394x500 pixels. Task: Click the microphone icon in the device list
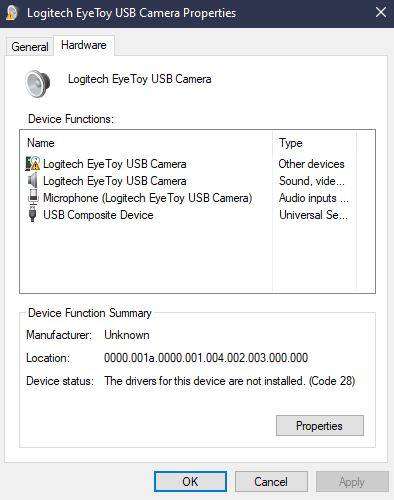[33, 198]
